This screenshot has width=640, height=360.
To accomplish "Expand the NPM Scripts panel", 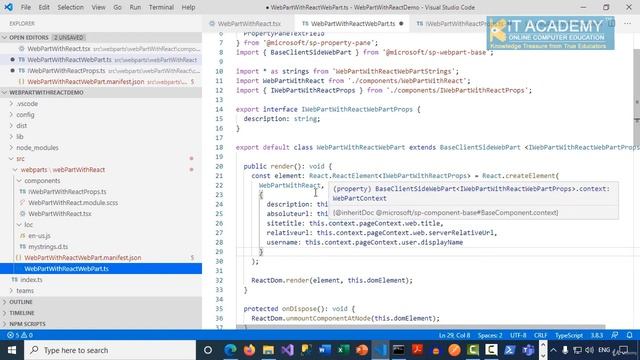I will click(x=5, y=324).
